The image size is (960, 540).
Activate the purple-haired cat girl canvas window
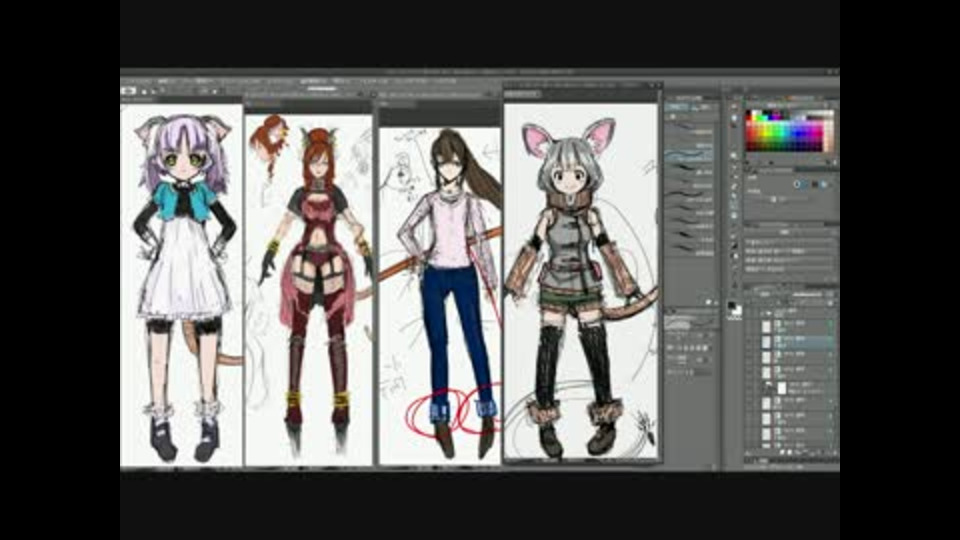pyautogui.click(x=182, y=285)
